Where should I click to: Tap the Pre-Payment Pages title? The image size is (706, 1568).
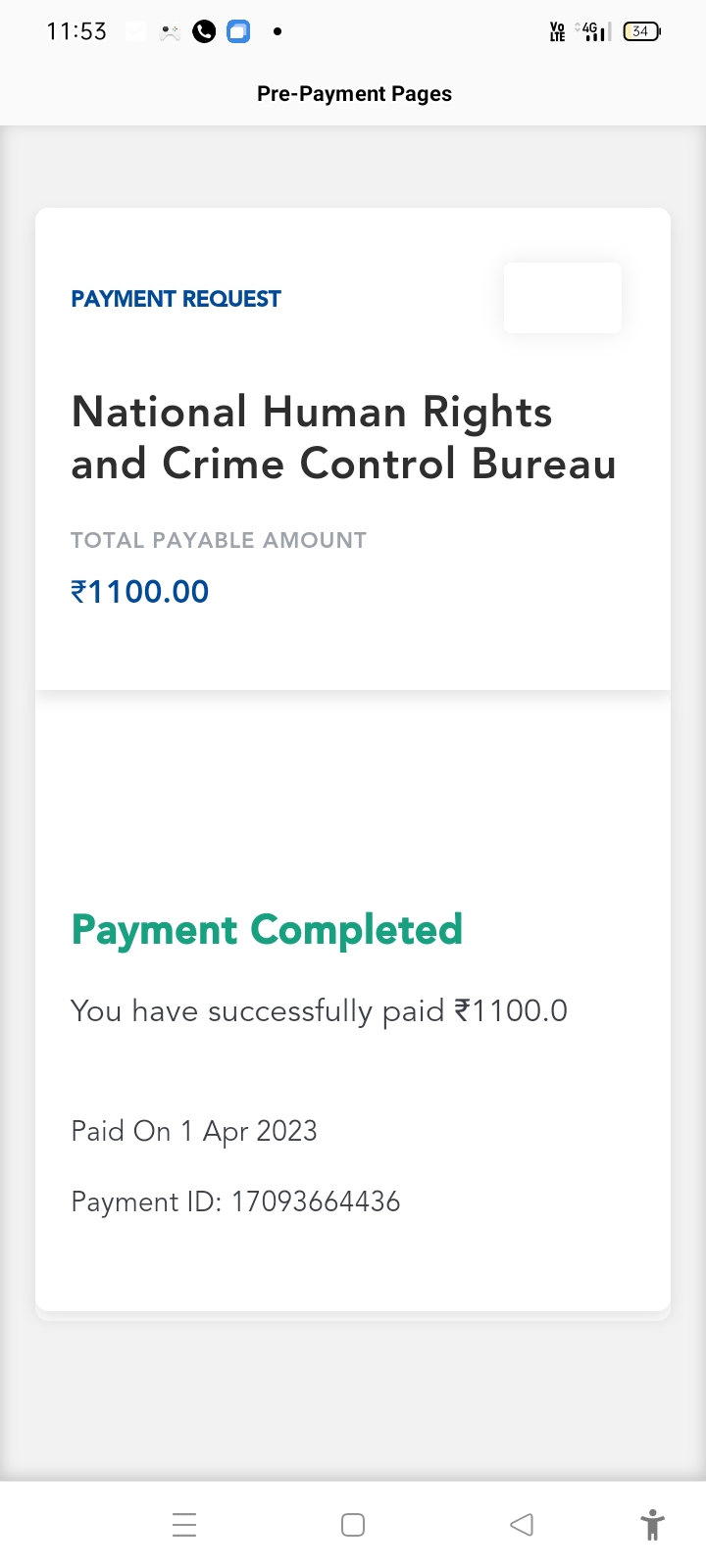[354, 94]
